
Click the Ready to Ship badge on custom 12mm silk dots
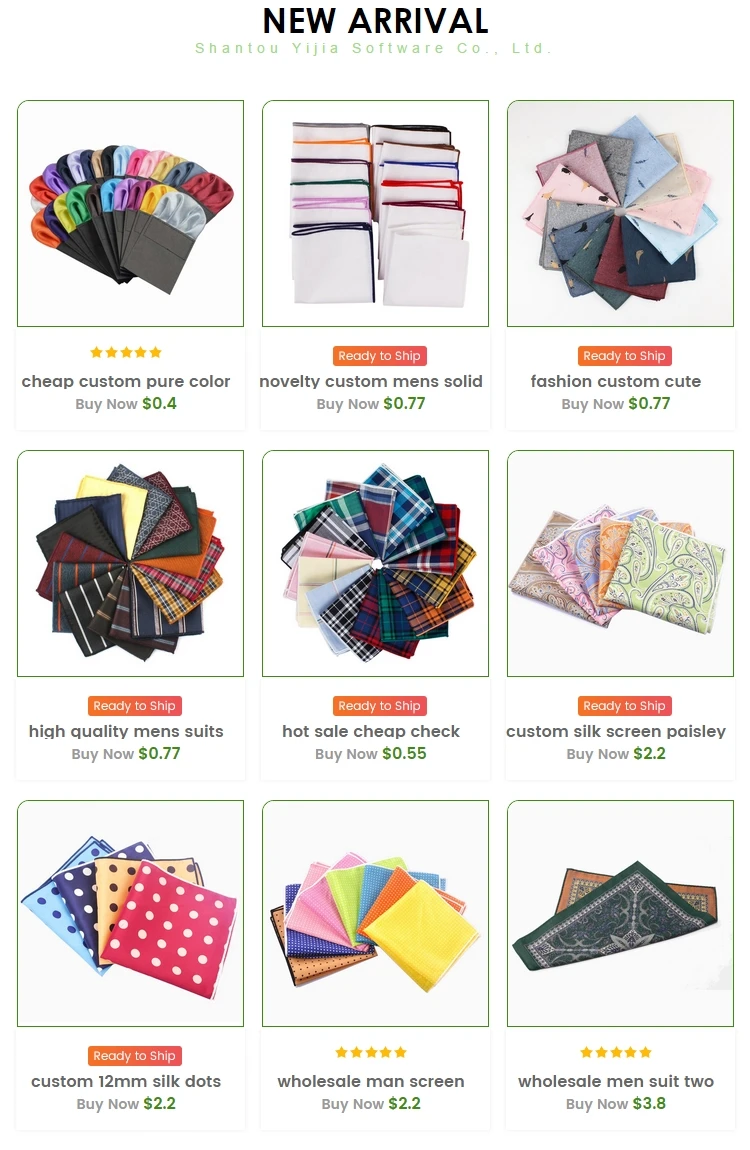[134, 1056]
